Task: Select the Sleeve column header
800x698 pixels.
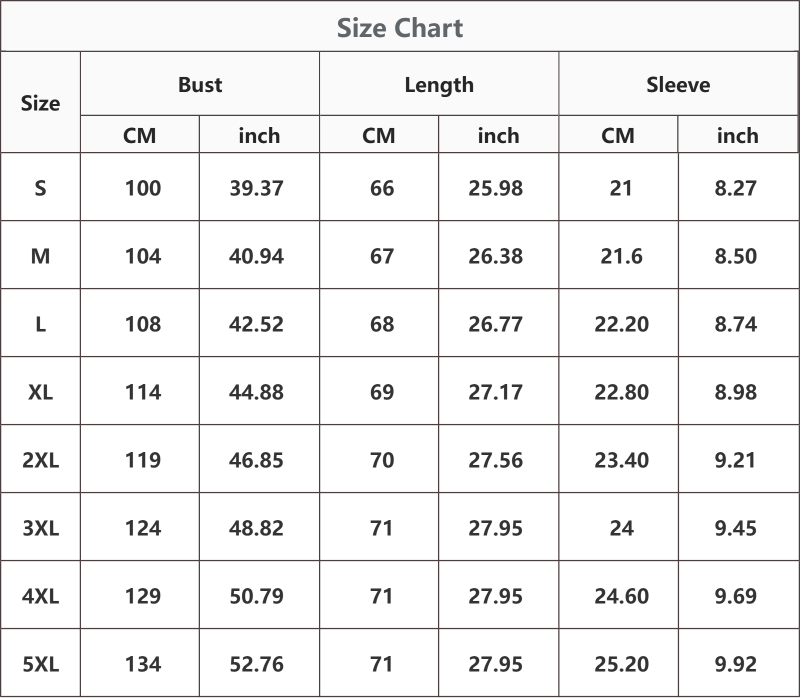Action: click(x=678, y=84)
